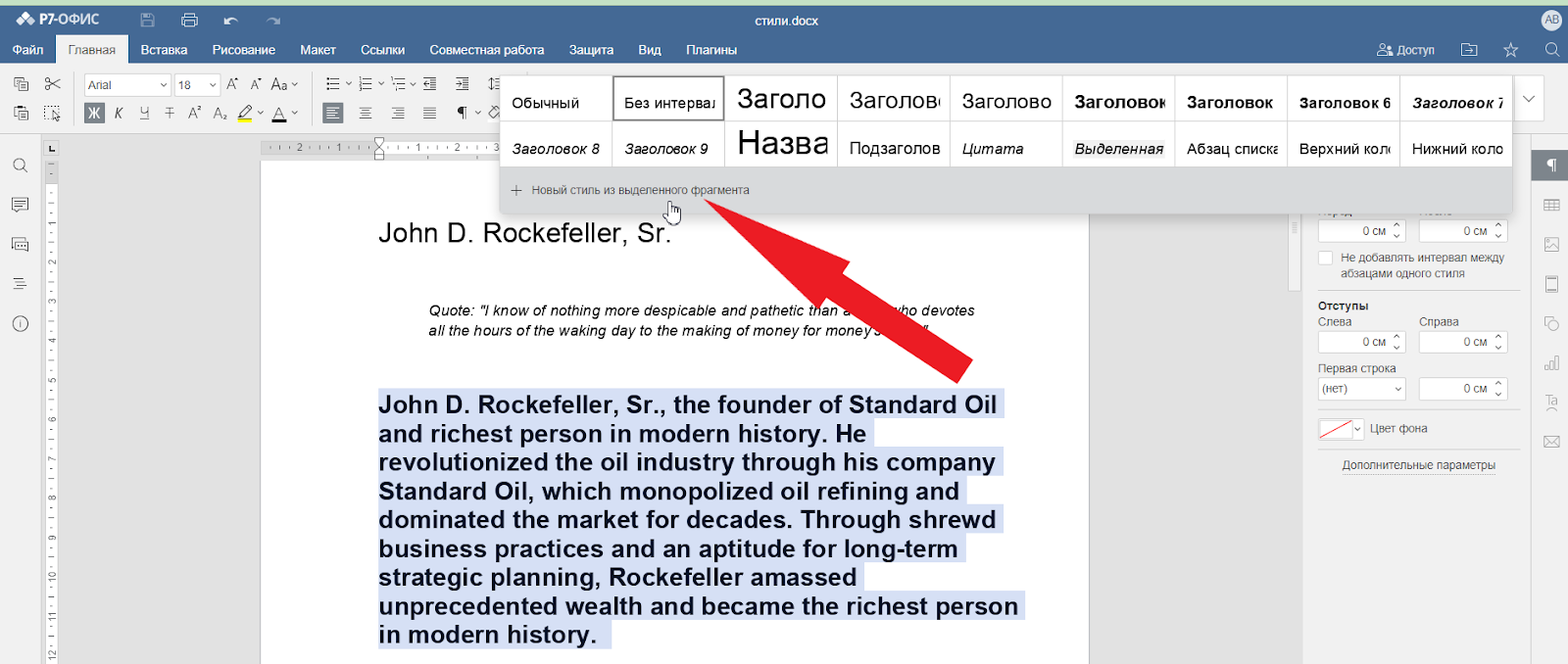Toggle italic formatting (К)

(119, 114)
